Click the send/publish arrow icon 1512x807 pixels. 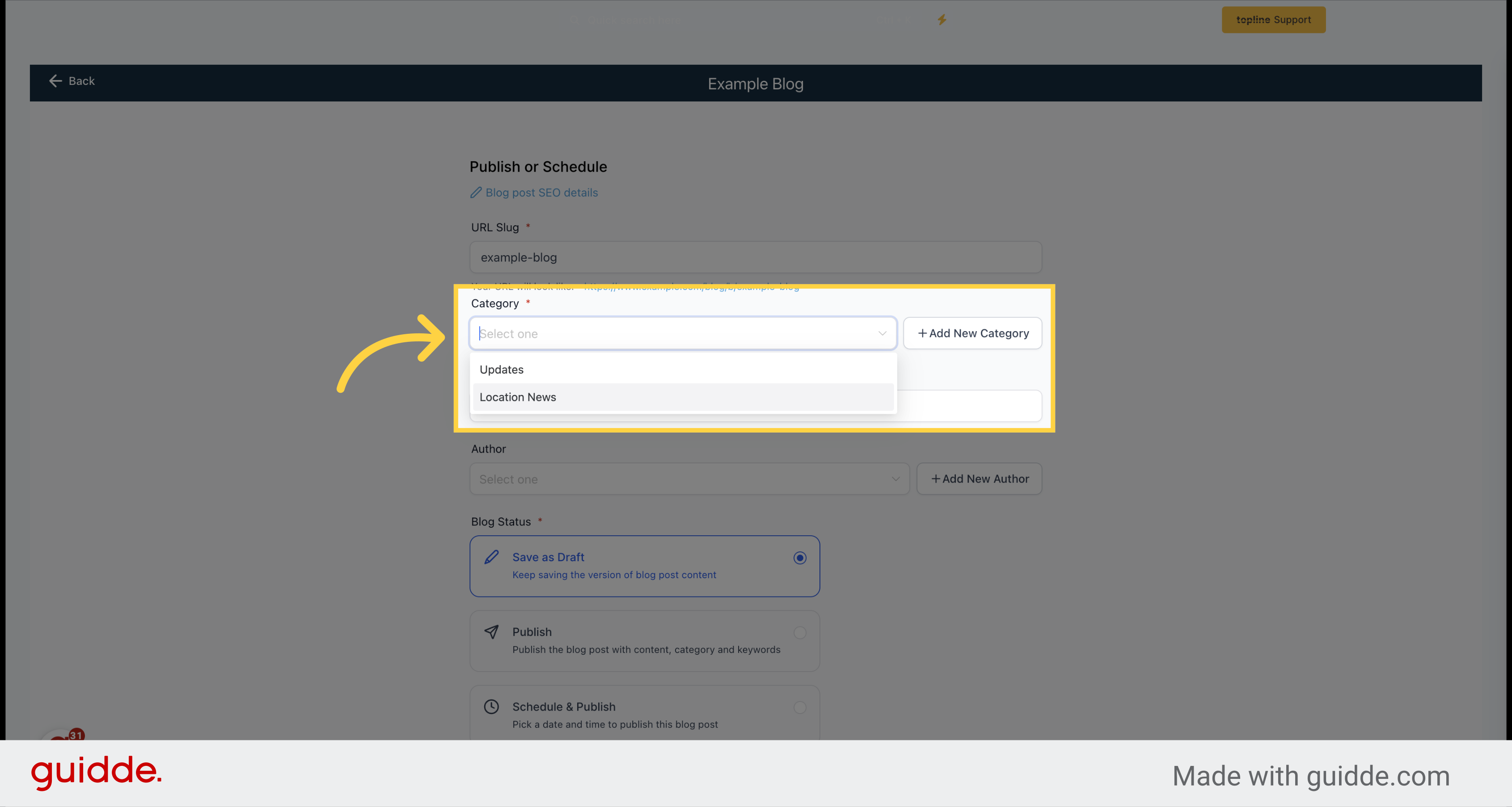click(492, 632)
